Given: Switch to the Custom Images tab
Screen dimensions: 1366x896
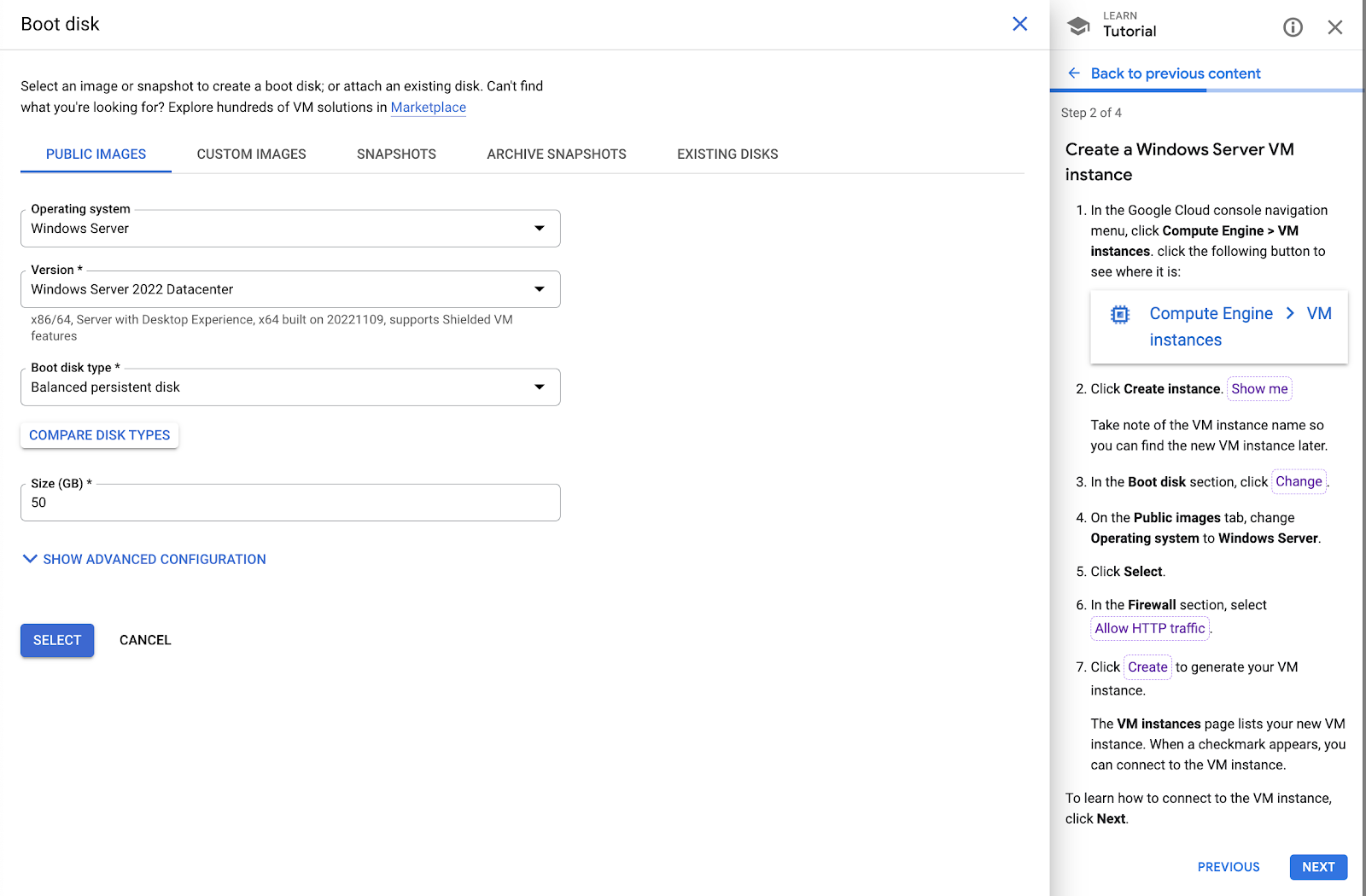Looking at the screenshot, I should pos(251,154).
